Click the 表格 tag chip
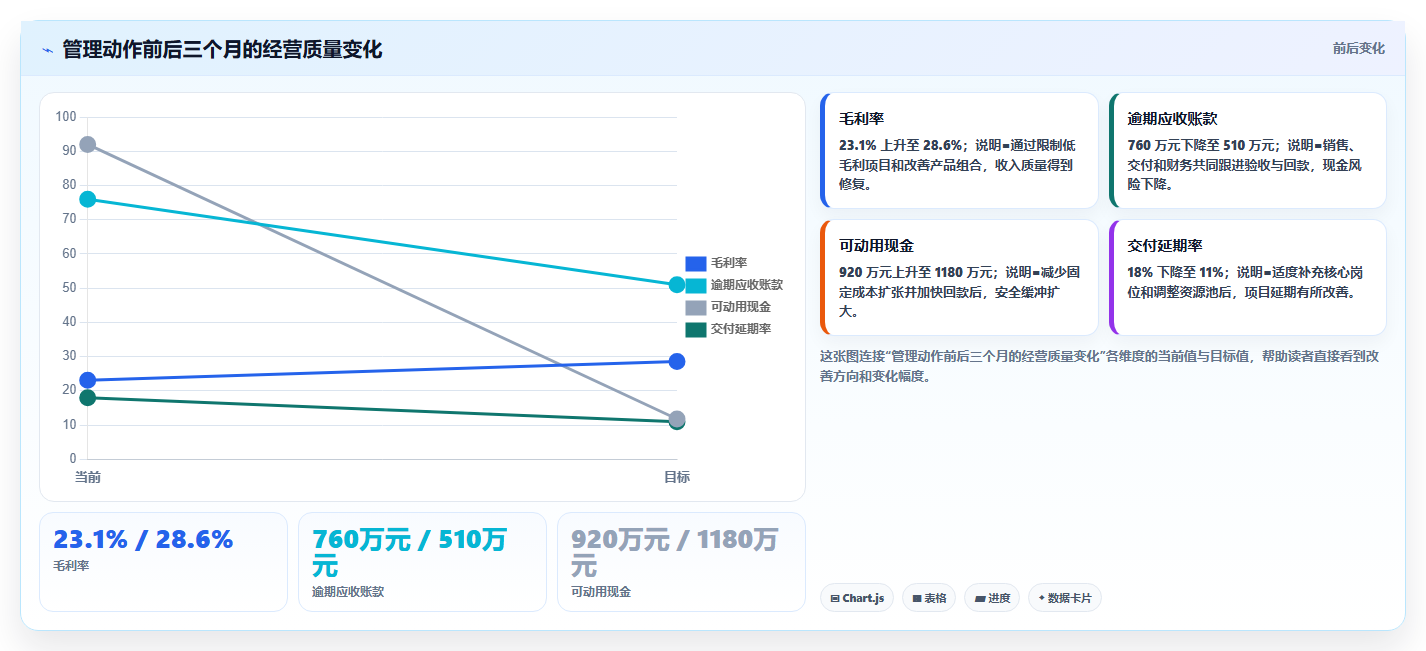 tap(929, 598)
